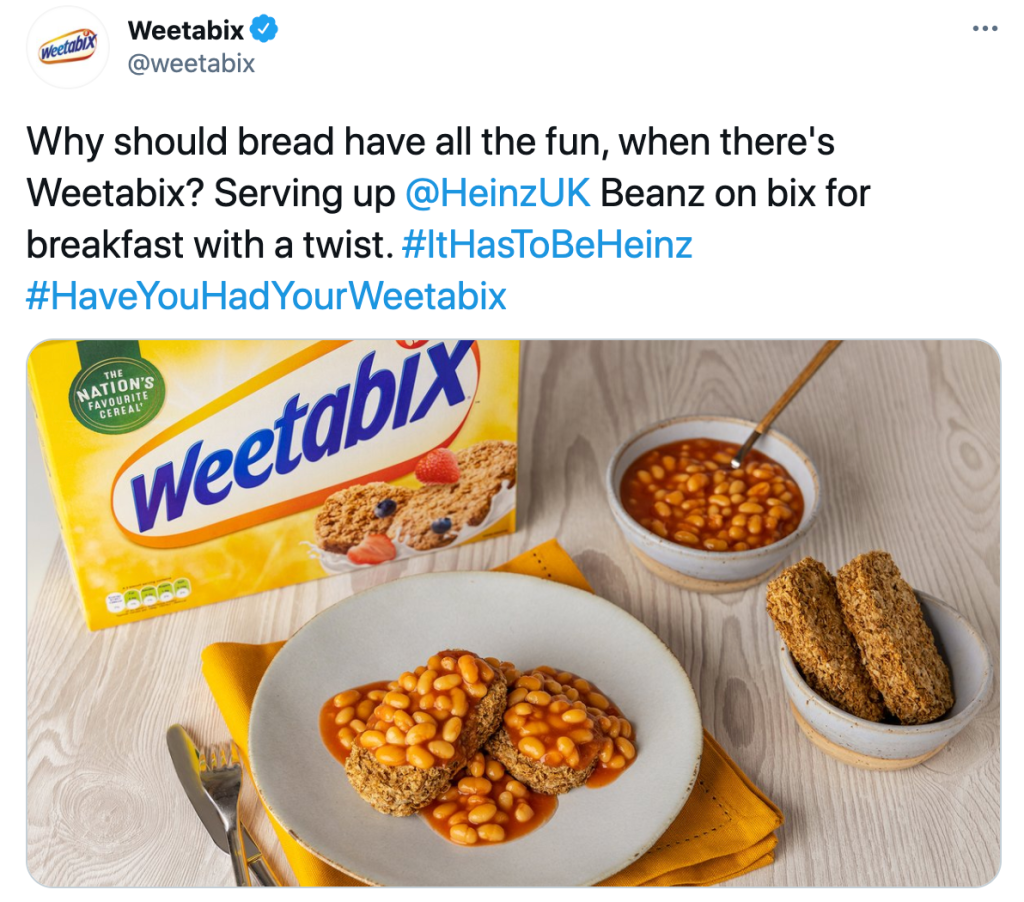The height and width of the screenshot is (902, 1024).
Task: Click the Weetabix display name
Action: 185,30
